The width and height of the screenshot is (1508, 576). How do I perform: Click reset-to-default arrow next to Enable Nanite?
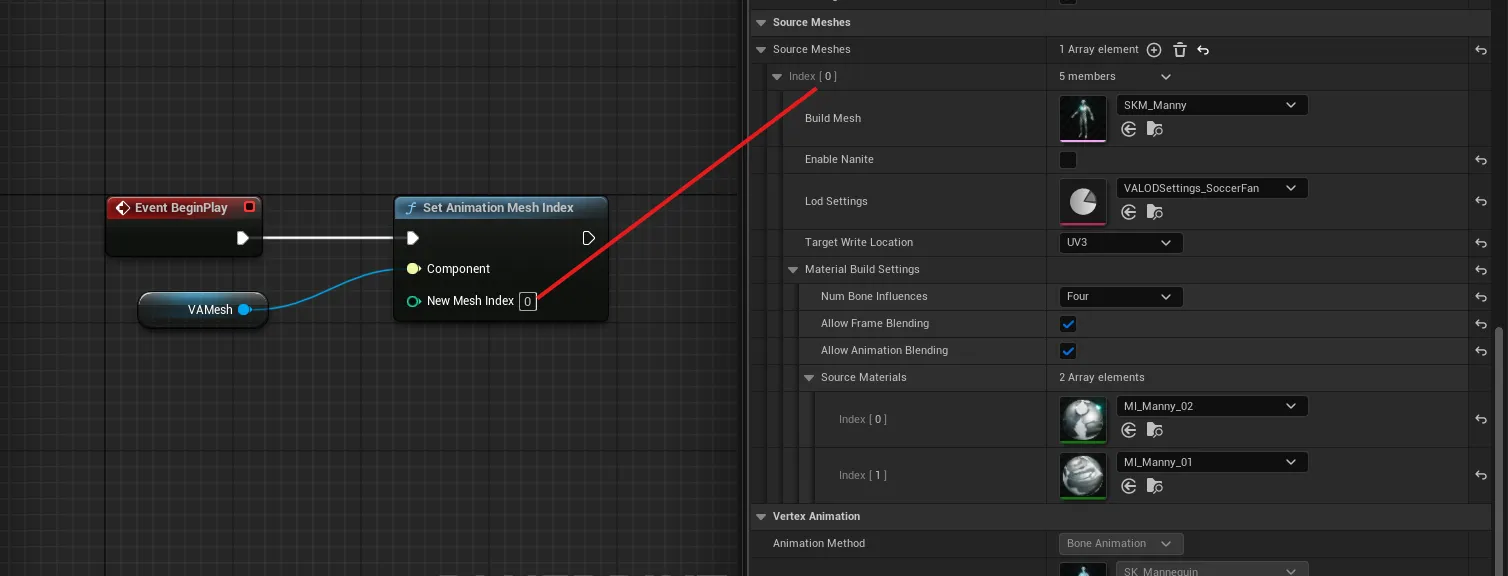[1481, 160]
